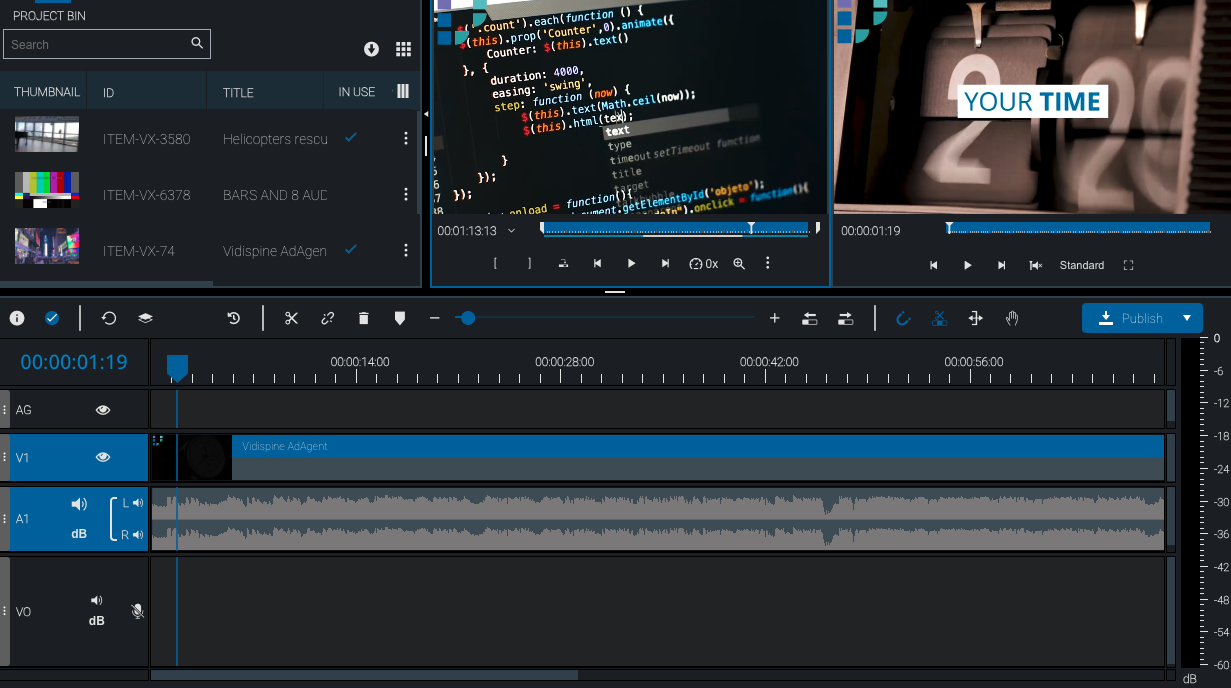
Task: Click the Publish button
Action: click(1131, 318)
